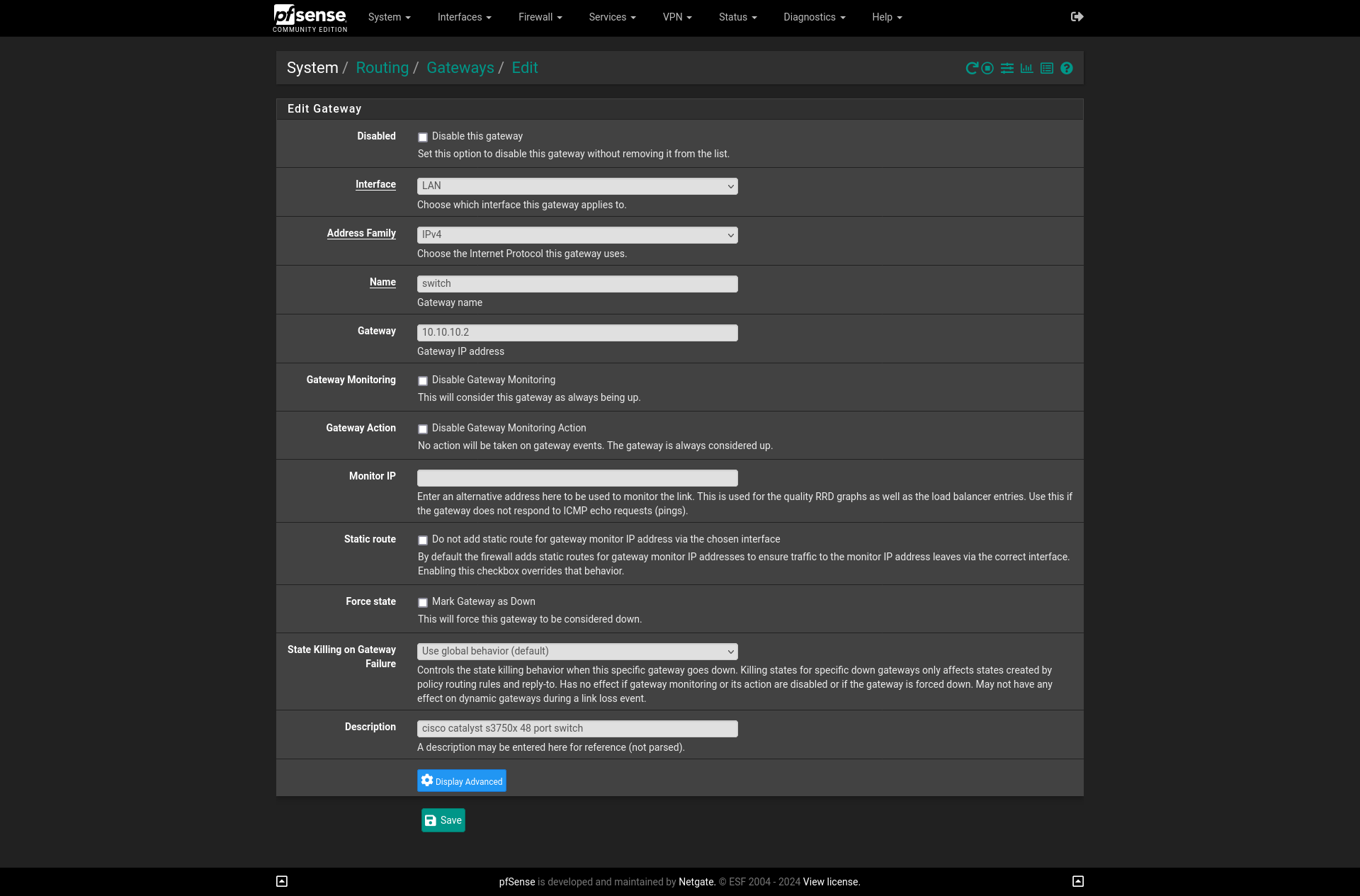This screenshot has width=1360, height=896.
Task: Click the Address Family field label
Action: (361, 234)
